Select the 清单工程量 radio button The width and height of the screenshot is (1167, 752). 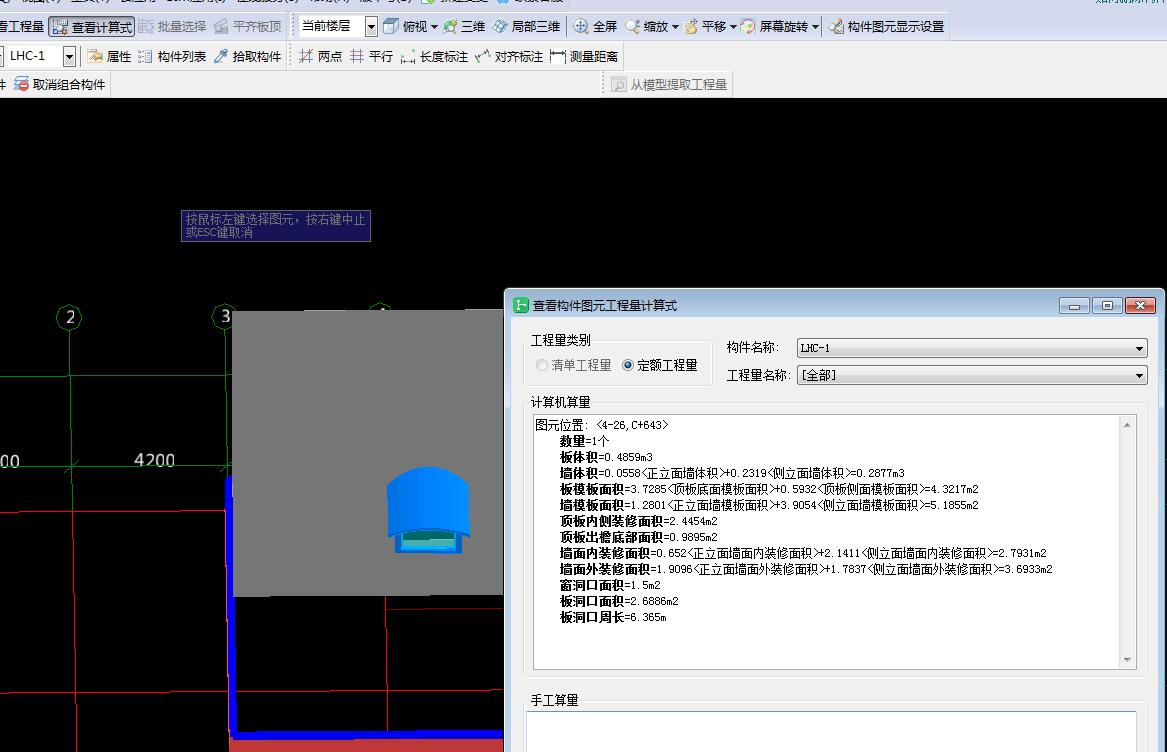[542, 365]
